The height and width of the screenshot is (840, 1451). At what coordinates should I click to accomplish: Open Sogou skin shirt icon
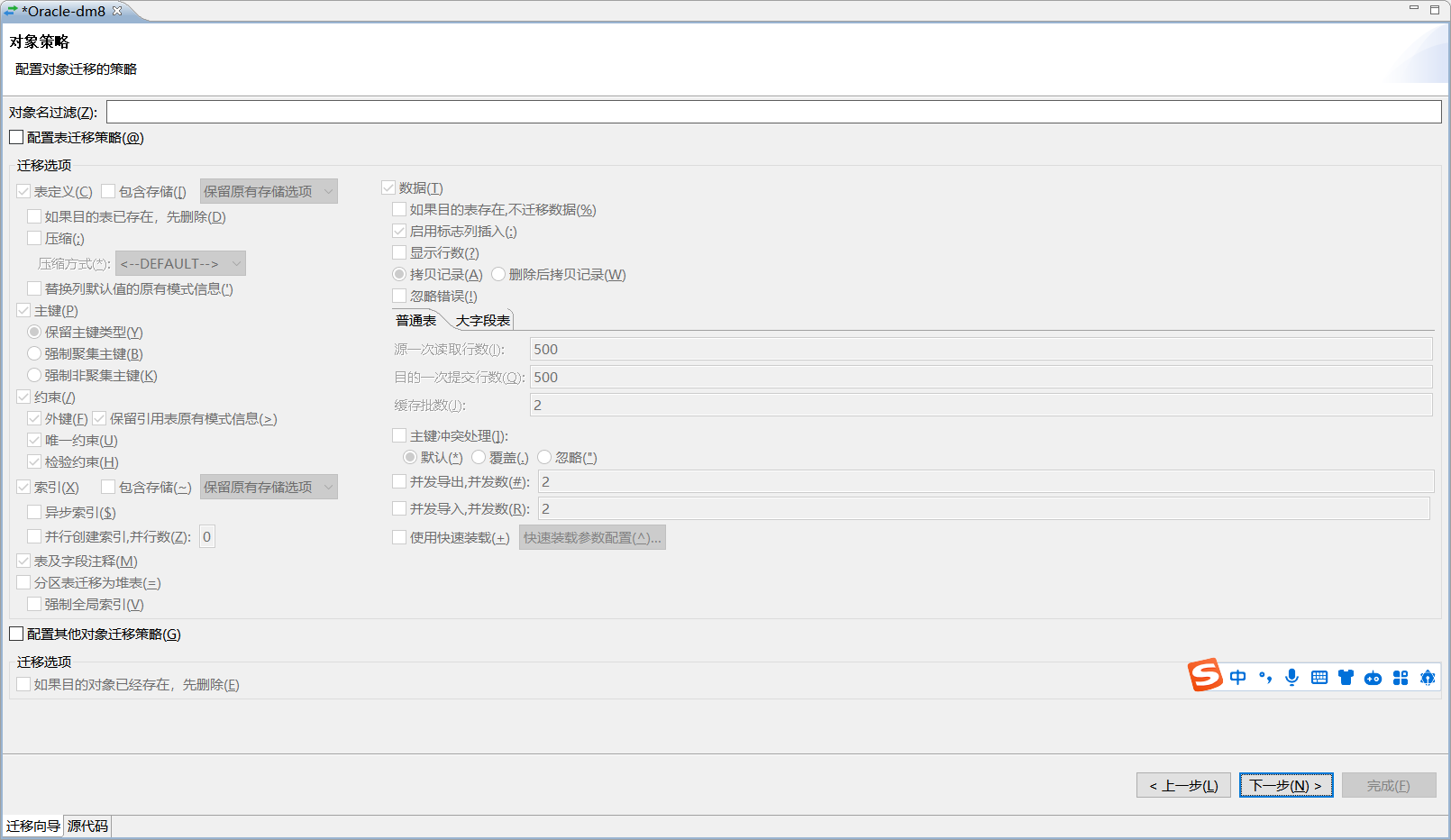(1346, 678)
